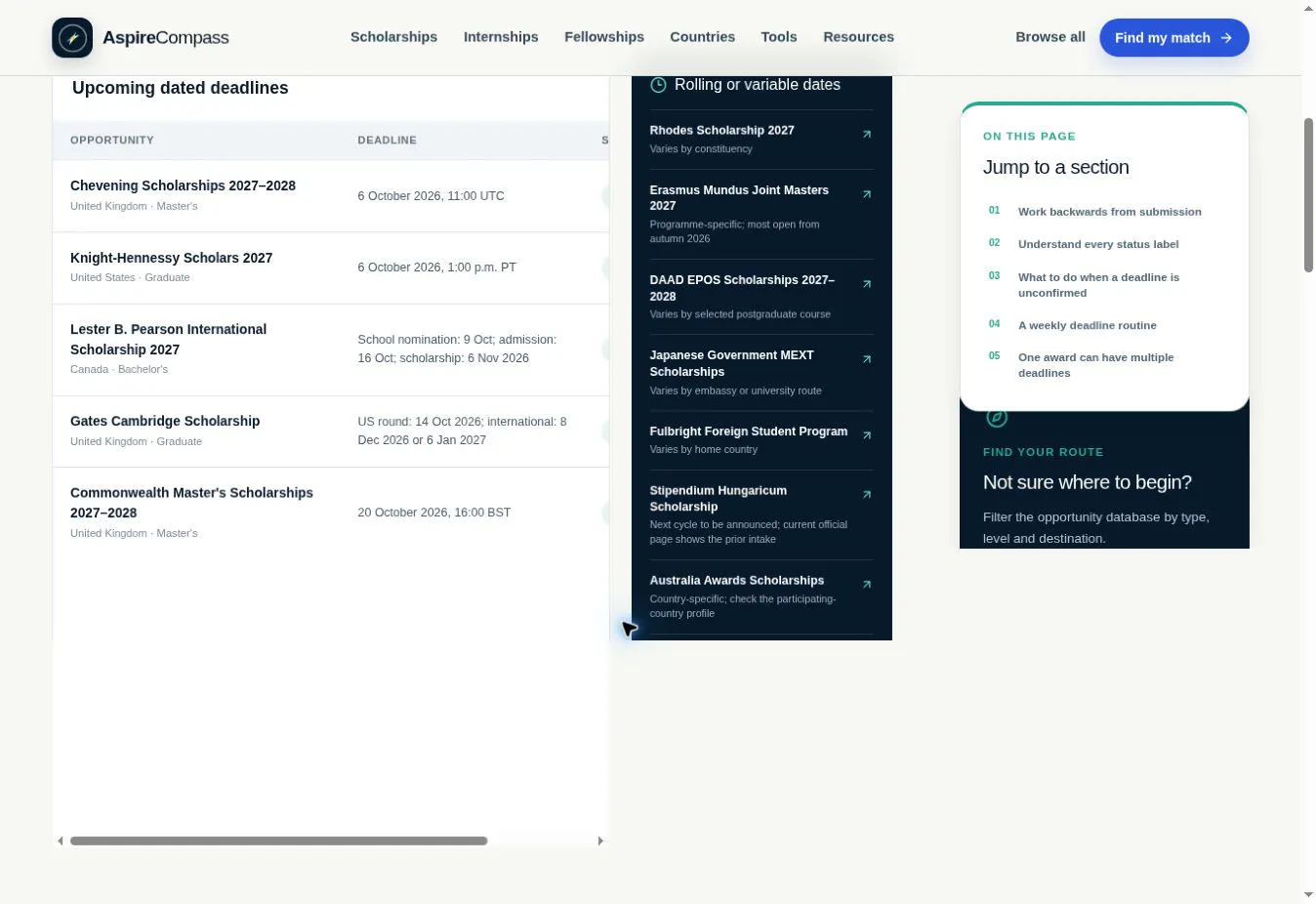The width and height of the screenshot is (1316, 904).
Task: Click the table scrollbar's left arrow
Action: pos(61,841)
